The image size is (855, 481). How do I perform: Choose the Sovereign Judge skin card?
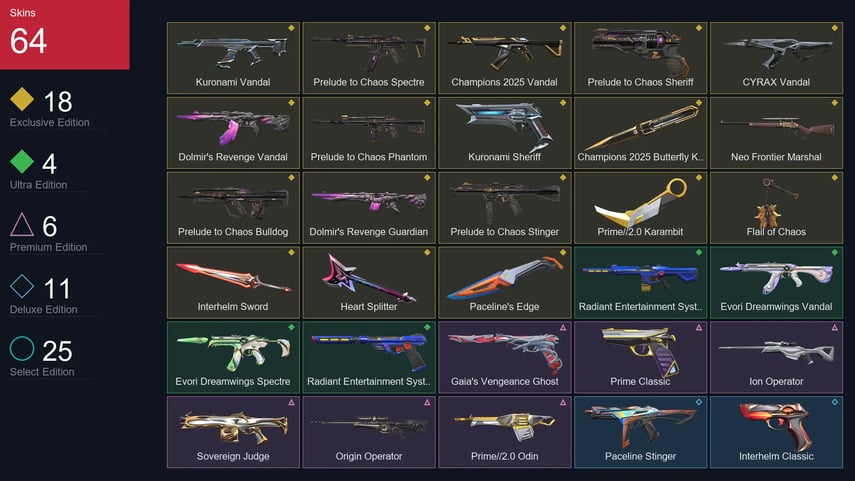233,432
